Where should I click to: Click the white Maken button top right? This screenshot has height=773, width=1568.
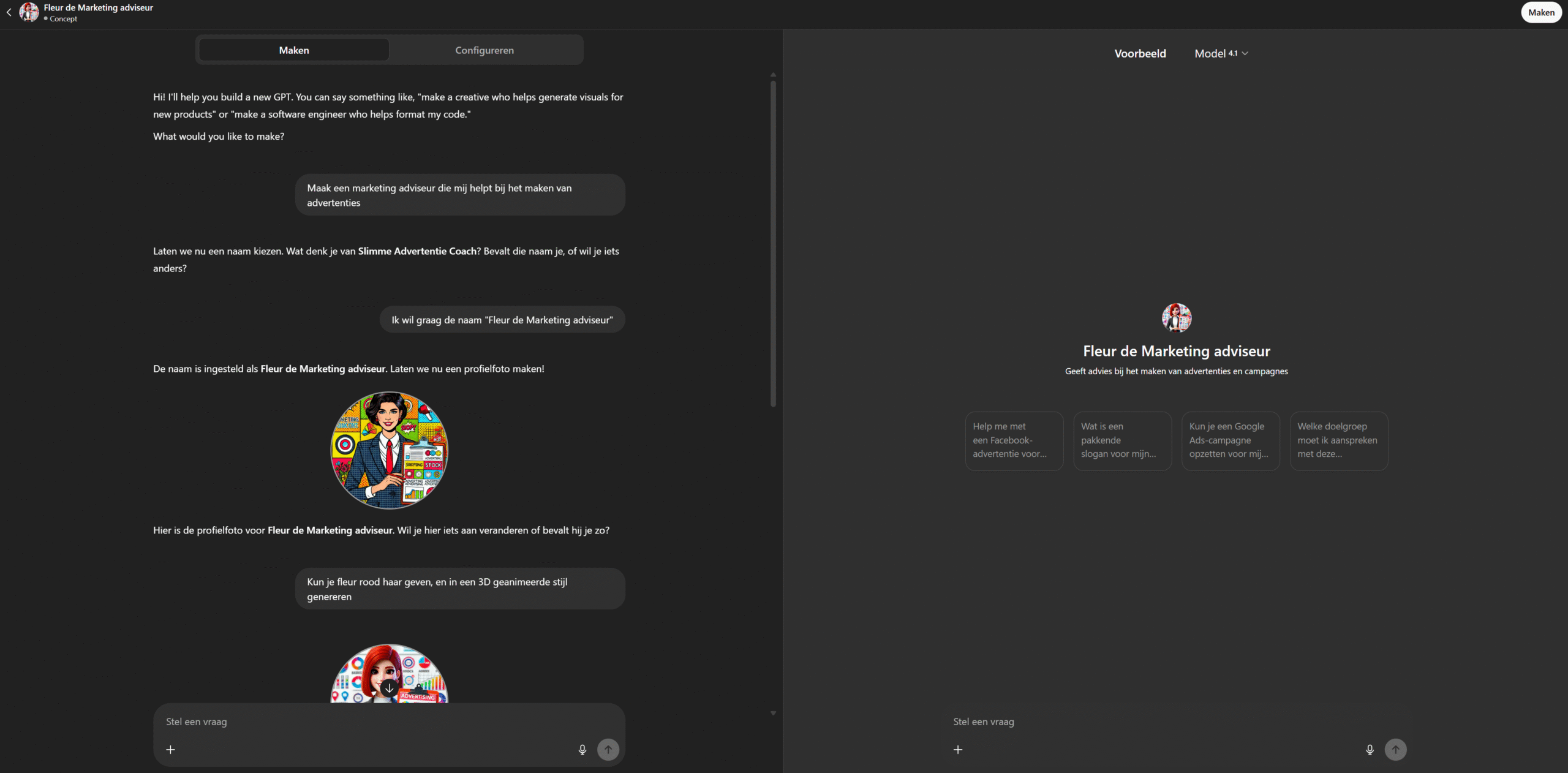point(1540,12)
